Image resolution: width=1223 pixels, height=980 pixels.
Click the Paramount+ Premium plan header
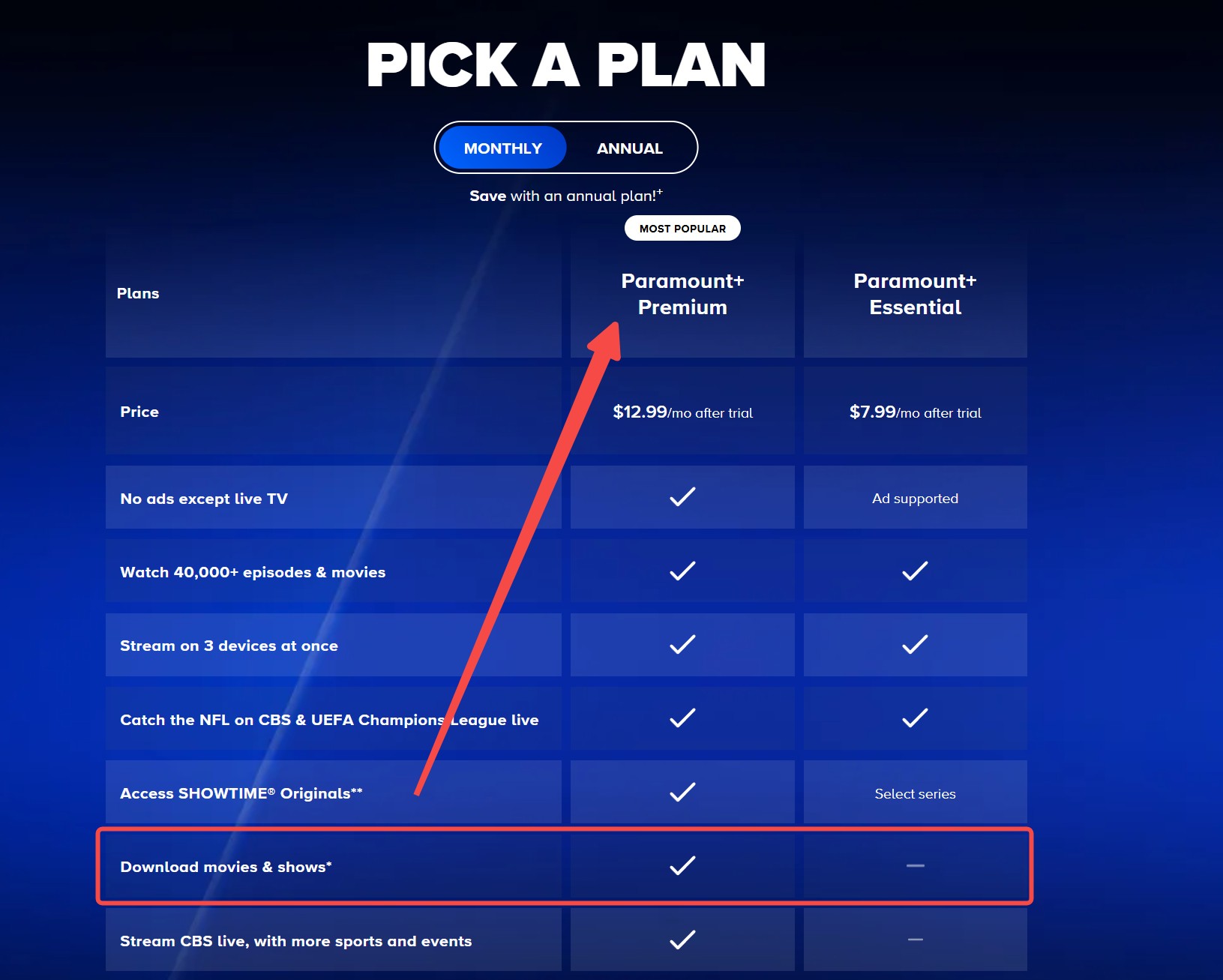click(x=682, y=294)
